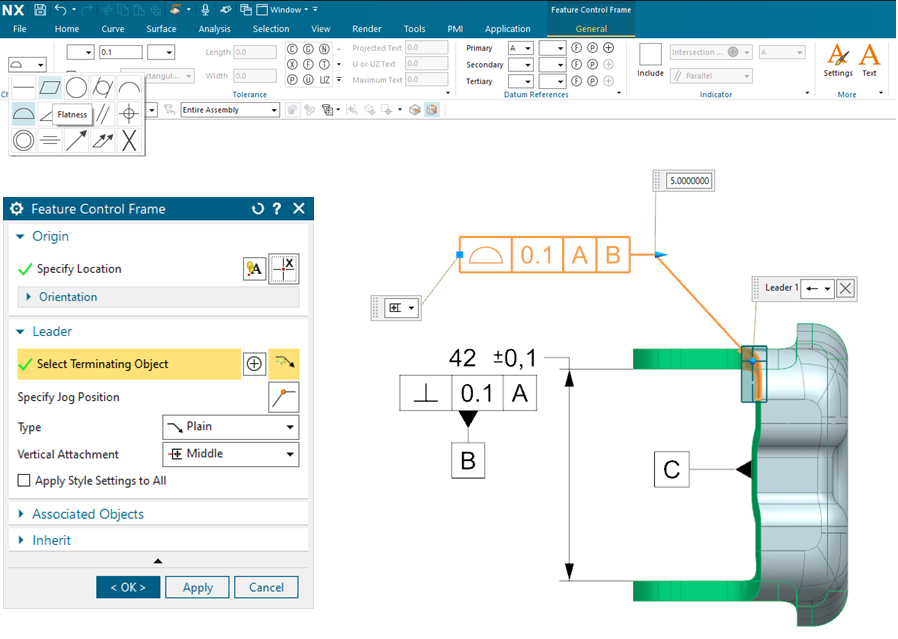This screenshot has width=898, height=639.
Task: Open the Secondary datum letter dropdown
Action: pyautogui.click(x=521, y=65)
